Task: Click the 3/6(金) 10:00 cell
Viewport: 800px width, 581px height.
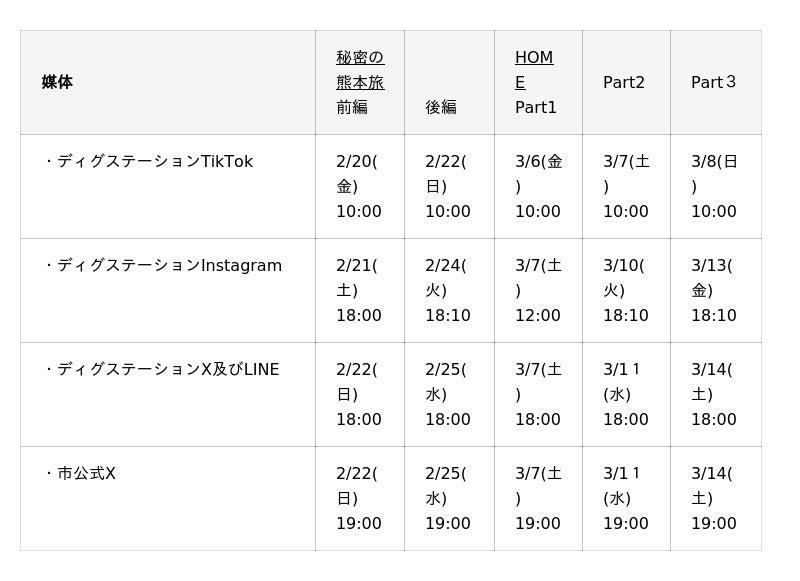Action: click(x=538, y=186)
